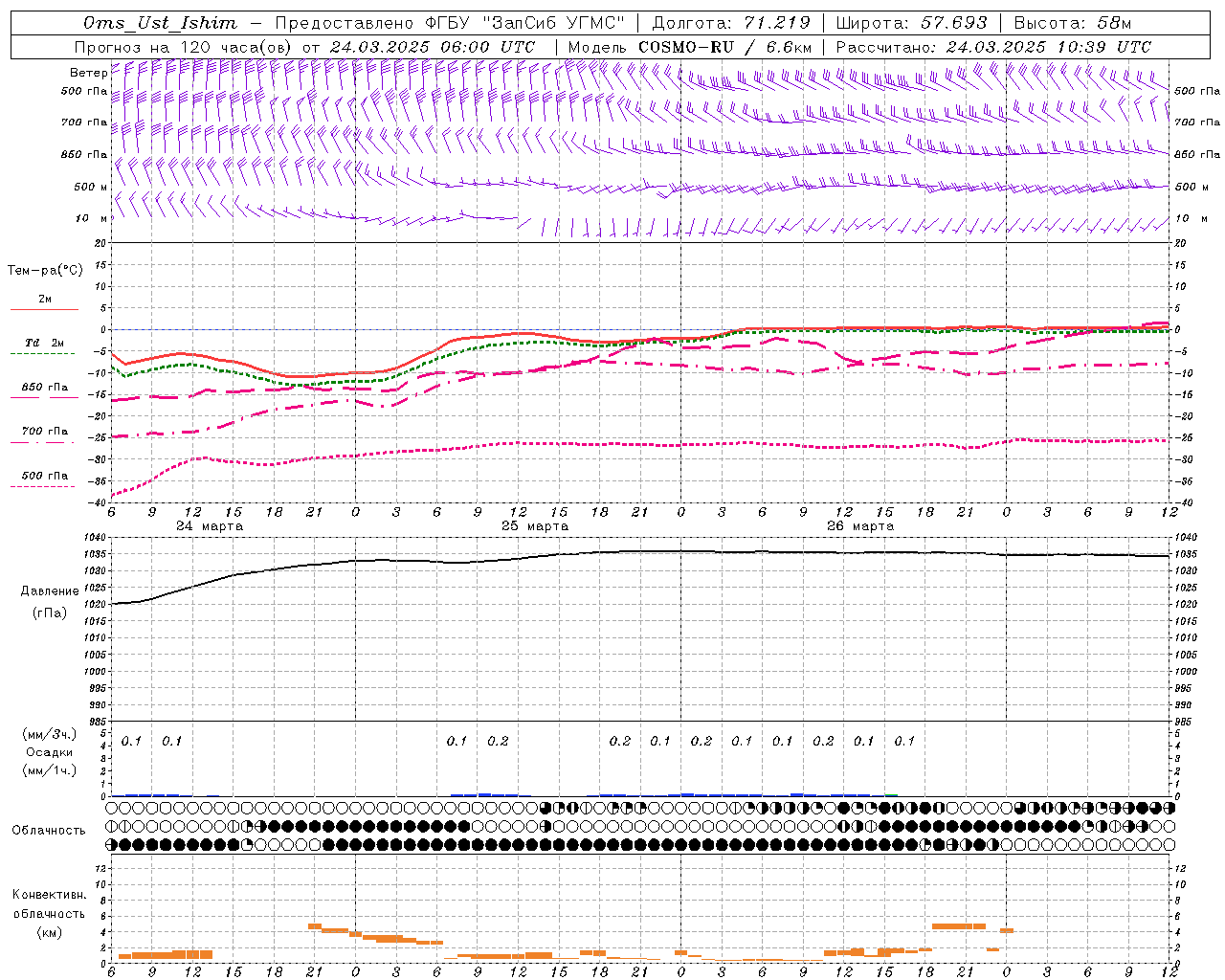This screenshot has height=980, width=1225.
Task: Click the 'Рассчитано: 24.03.2025 10:39 UTC' timestamp
Action: pyautogui.click(x=993, y=47)
